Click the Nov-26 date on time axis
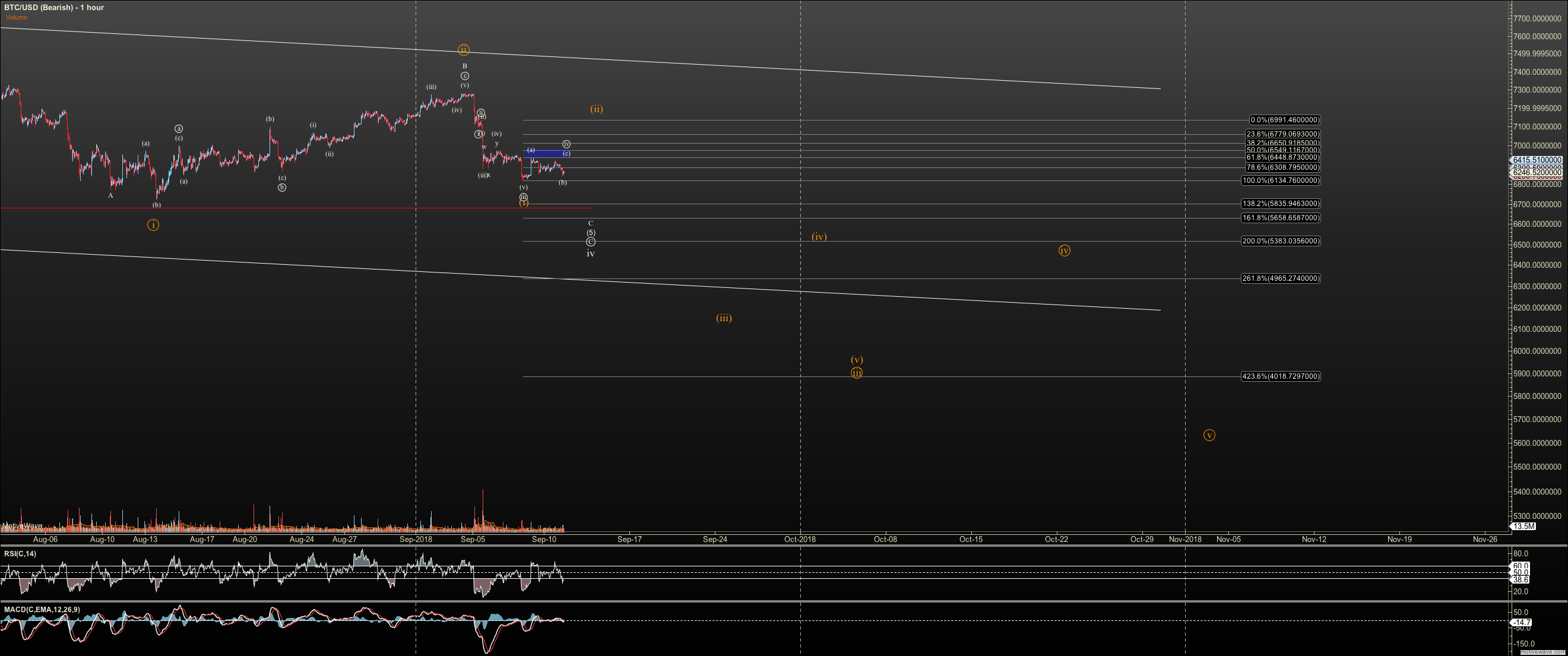The image size is (1568, 656). point(1485,539)
